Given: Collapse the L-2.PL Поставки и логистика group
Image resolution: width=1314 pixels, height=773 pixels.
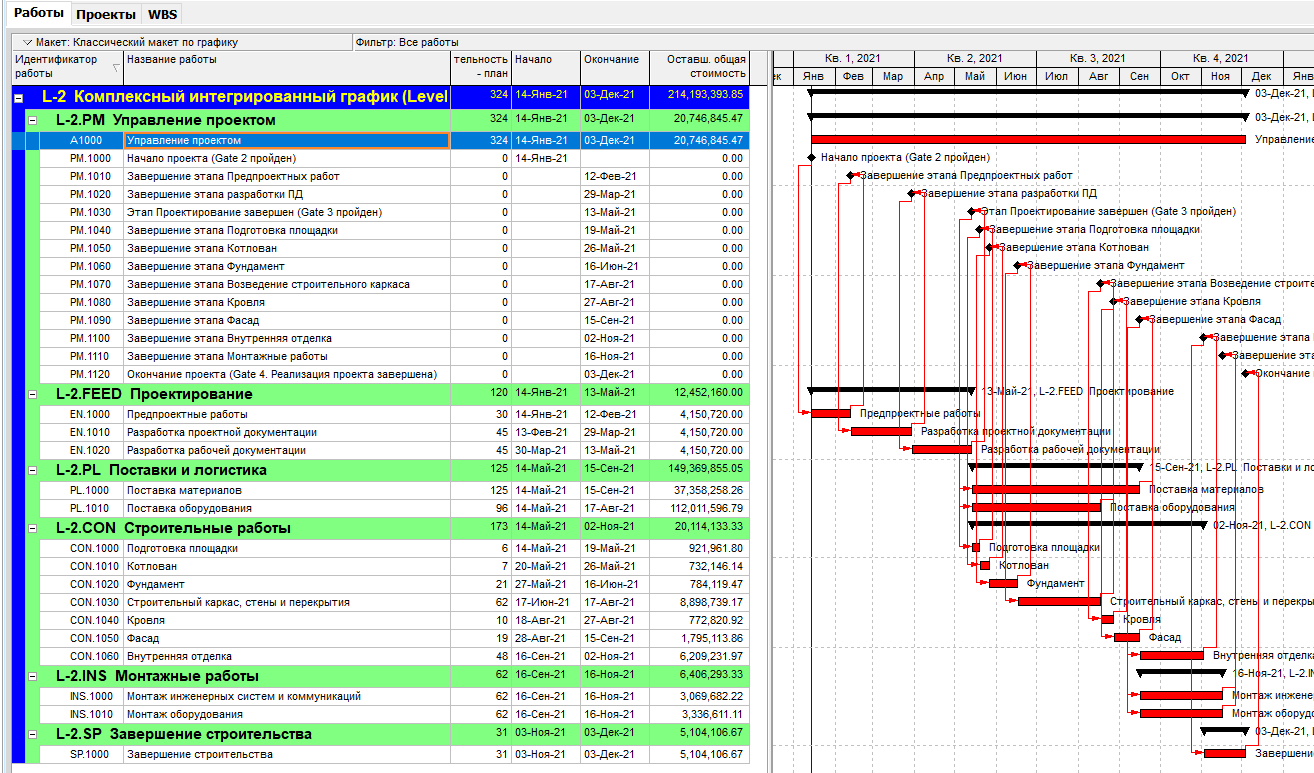Looking at the screenshot, I should pos(33,470).
